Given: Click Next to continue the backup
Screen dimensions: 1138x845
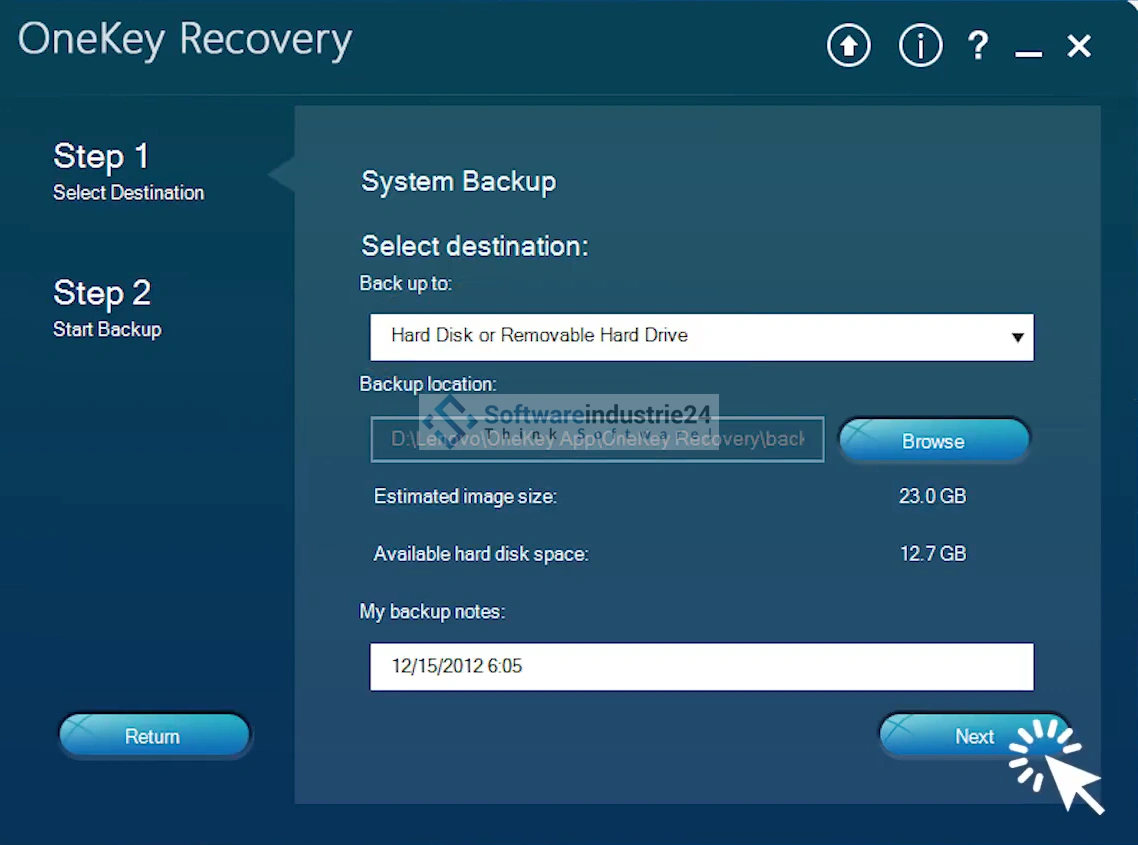Looking at the screenshot, I should 973,737.
